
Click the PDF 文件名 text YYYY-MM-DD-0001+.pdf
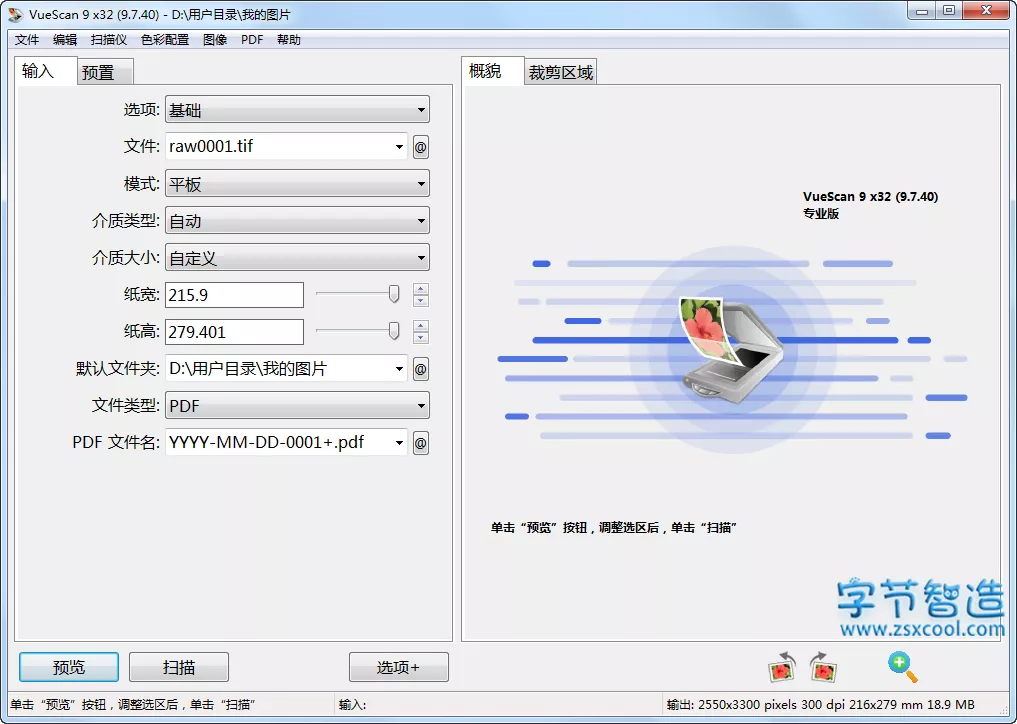tap(267, 442)
